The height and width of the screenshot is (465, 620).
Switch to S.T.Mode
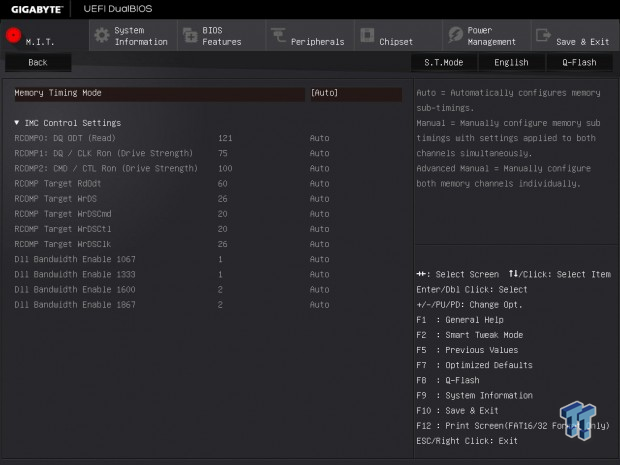tap(444, 62)
